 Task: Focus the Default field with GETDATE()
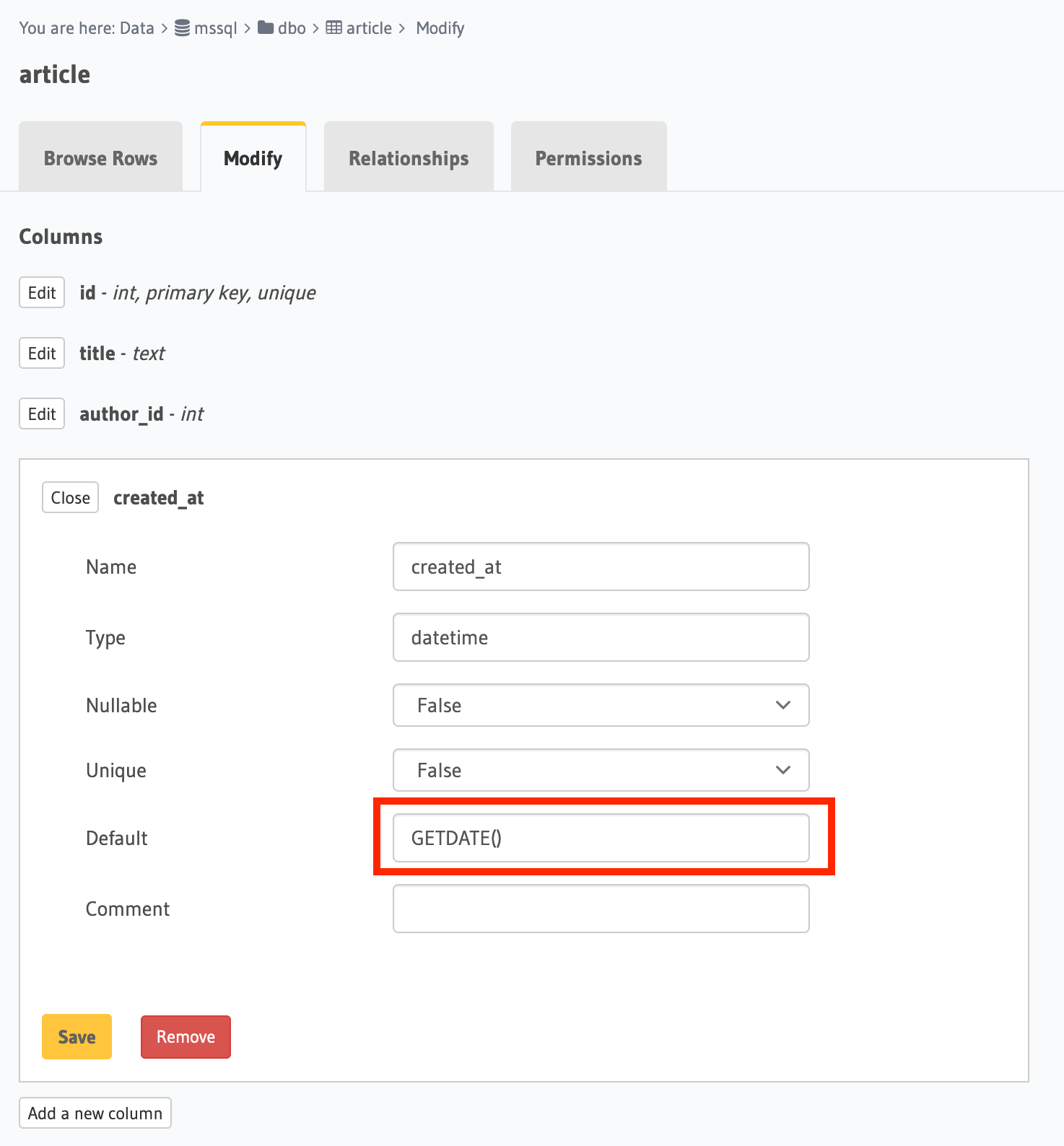tap(601, 838)
